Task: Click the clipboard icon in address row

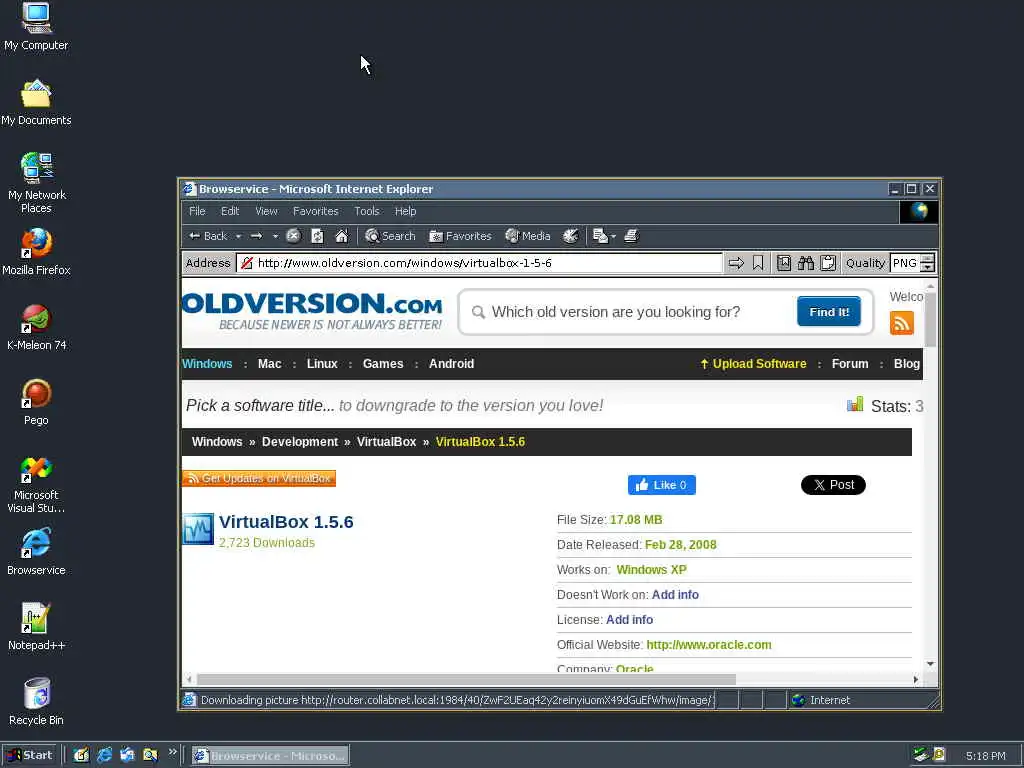Action: 828,263
